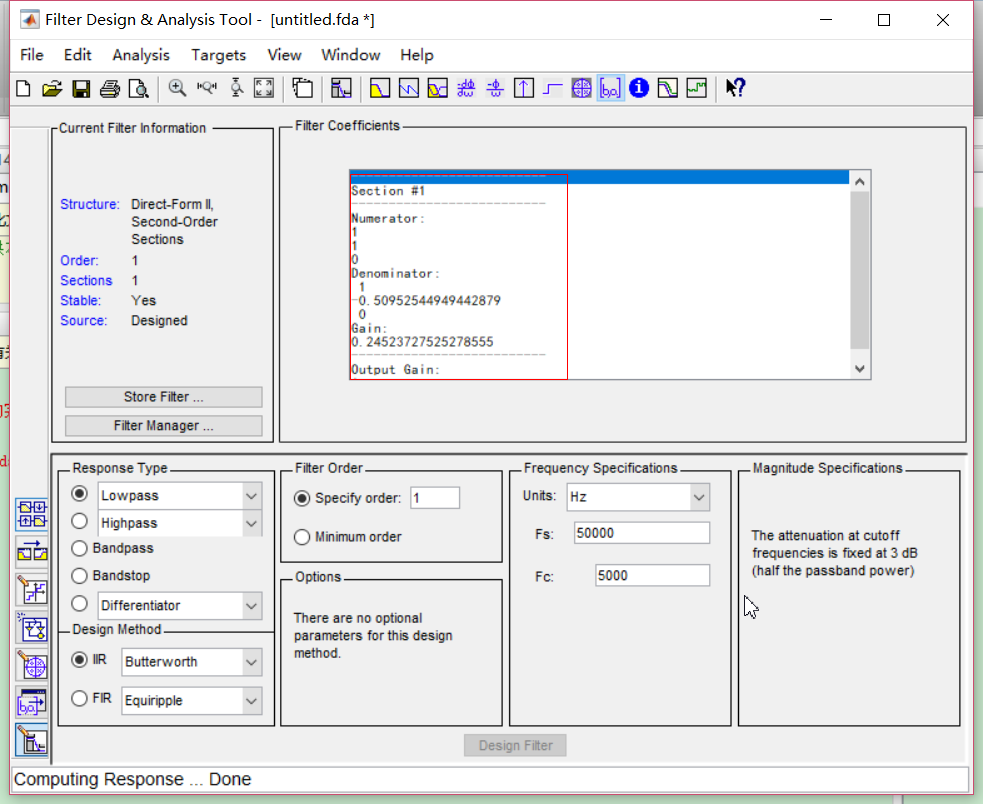The width and height of the screenshot is (983, 804).
Task: Display the Phase Response plot
Action: 409,88
